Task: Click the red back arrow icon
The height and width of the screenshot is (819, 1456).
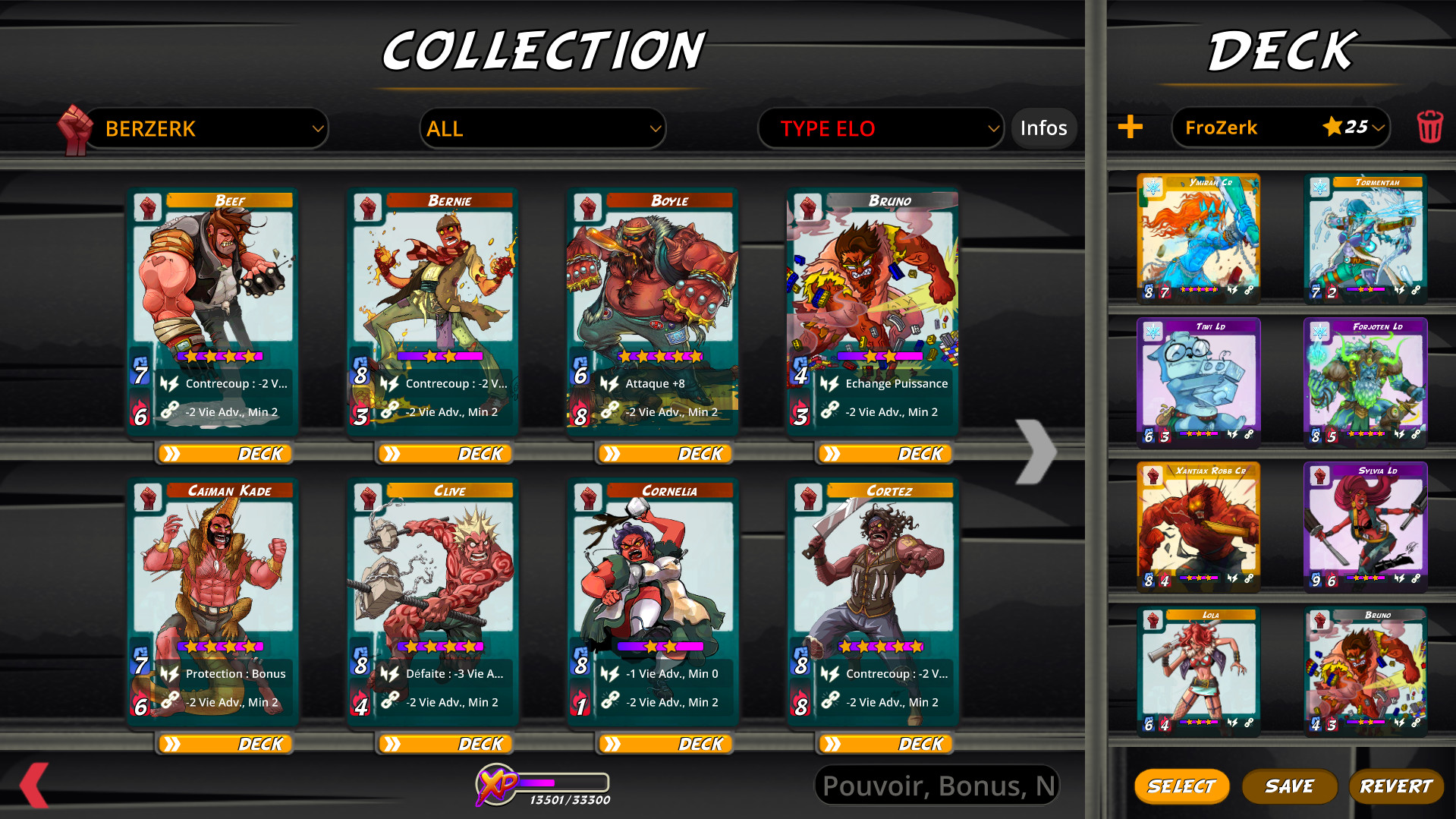Action: click(x=35, y=785)
